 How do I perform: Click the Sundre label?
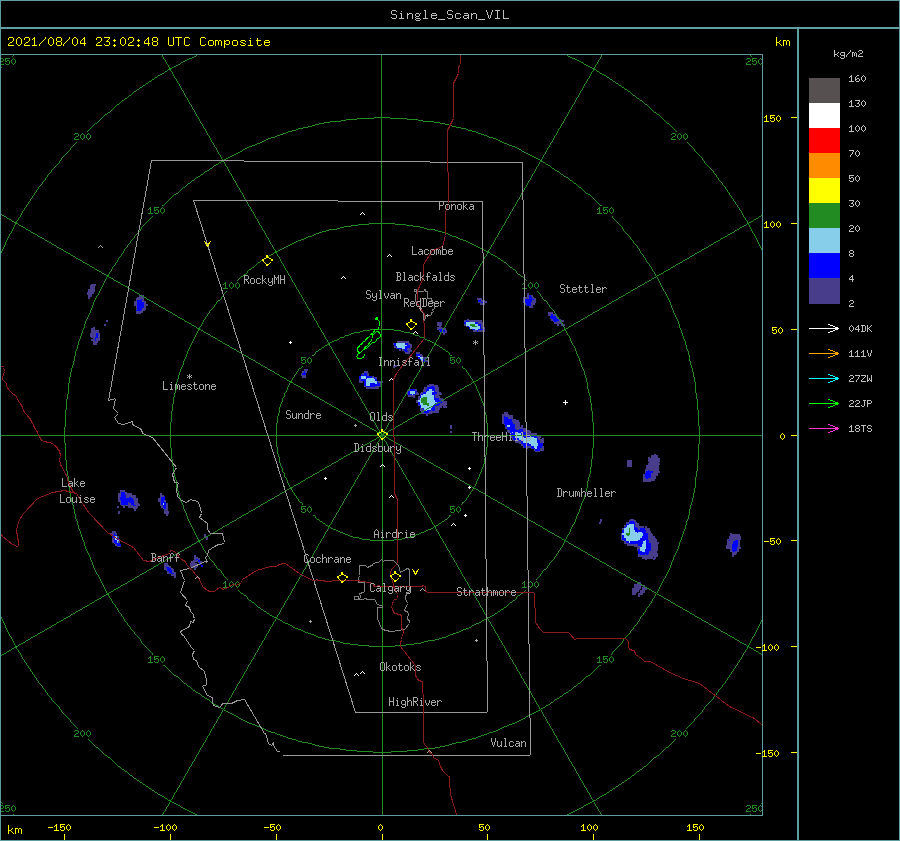tap(303, 415)
